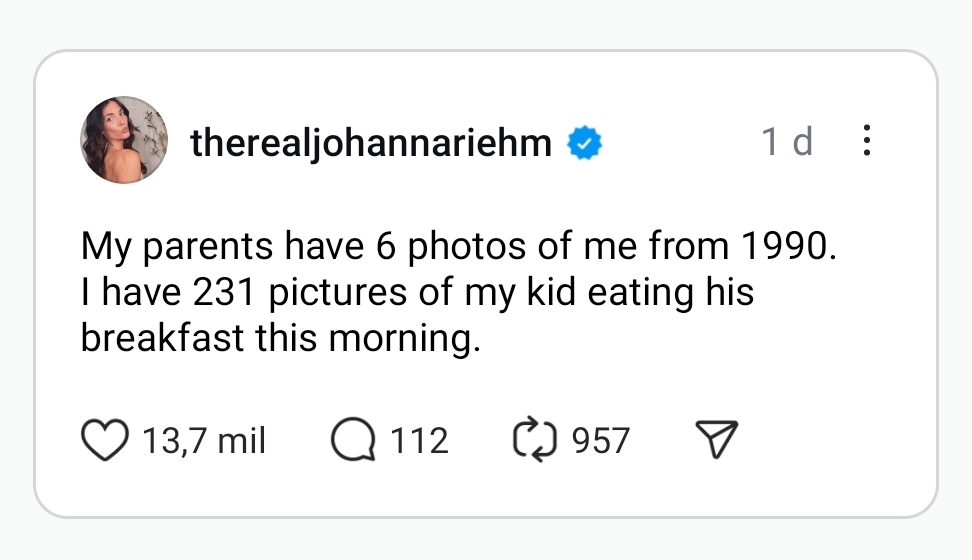The width and height of the screenshot is (972, 560).
Task: Share the post with the paper plane icon
Action: 716,440
